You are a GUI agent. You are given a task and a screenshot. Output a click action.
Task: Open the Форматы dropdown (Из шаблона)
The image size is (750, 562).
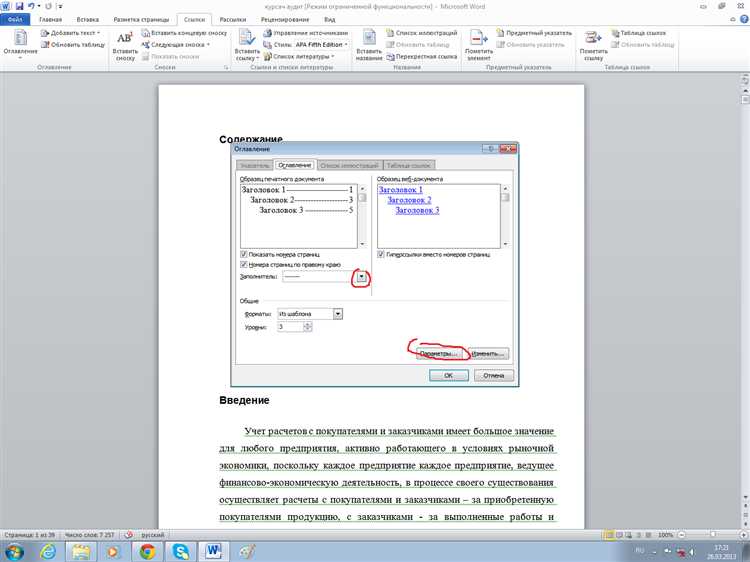pyautogui.click(x=338, y=314)
